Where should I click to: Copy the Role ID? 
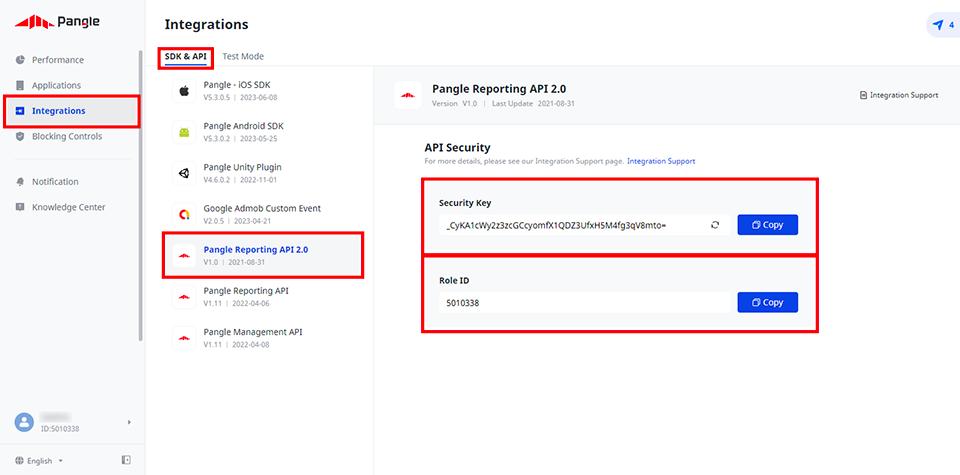768,302
